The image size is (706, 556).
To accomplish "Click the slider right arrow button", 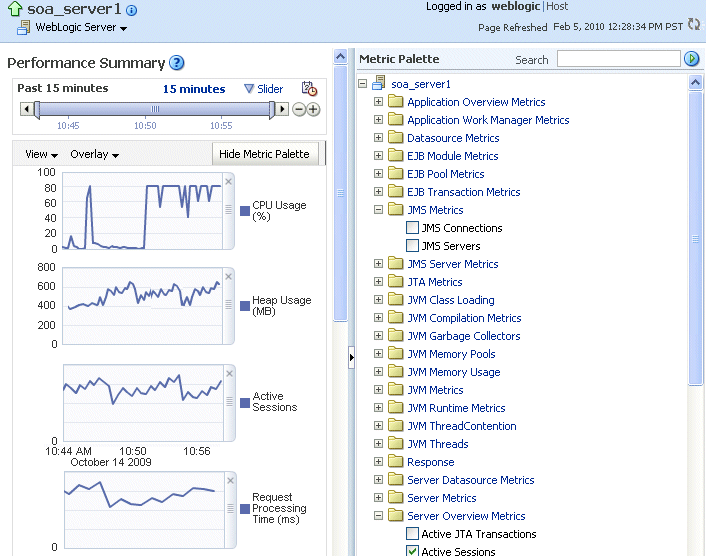I will tap(282, 109).
